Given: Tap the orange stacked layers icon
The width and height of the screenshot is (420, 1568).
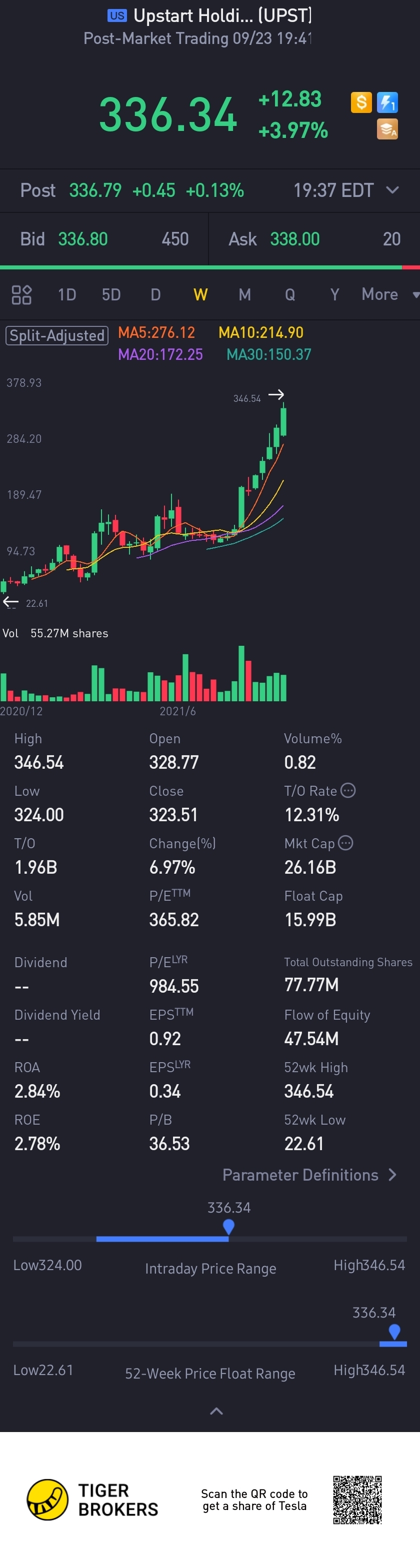Looking at the screenshot, I should pos(387,129).
